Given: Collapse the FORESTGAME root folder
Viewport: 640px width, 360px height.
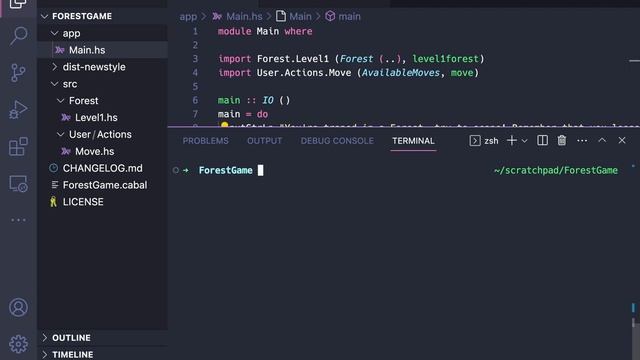Looking at the screenshot, I should (44, 16).
